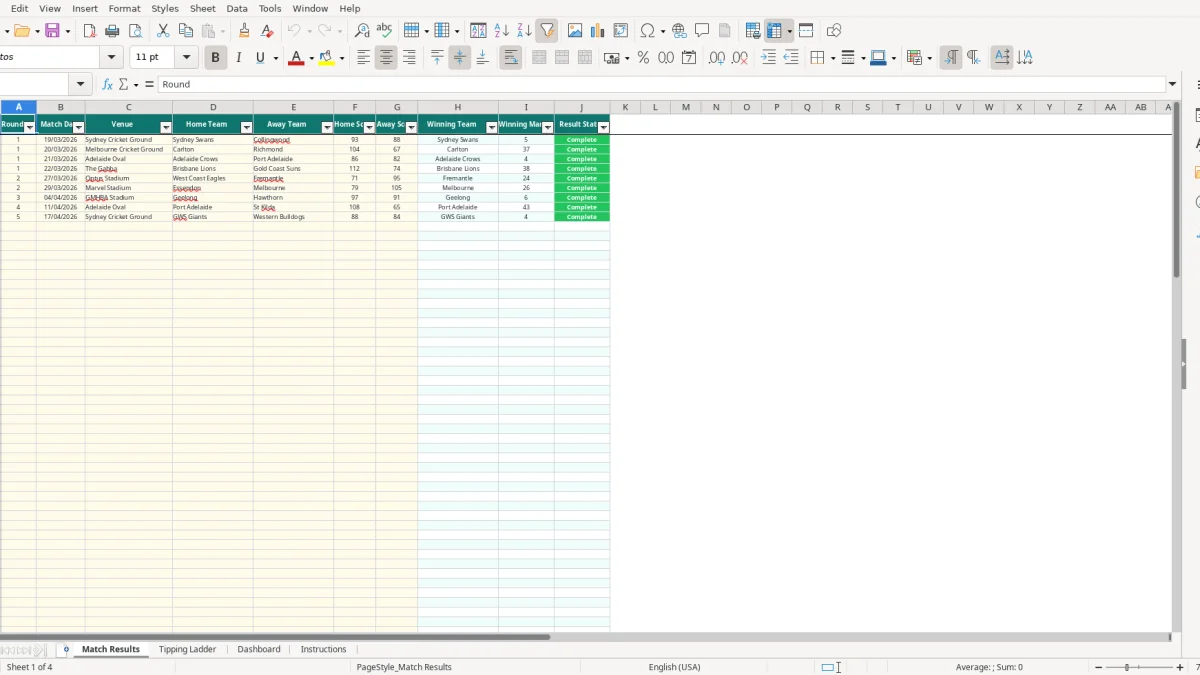Decrease the cell indent
Image resolution: width=1200 pixels, height=675 pixels.
pos(791,58)
